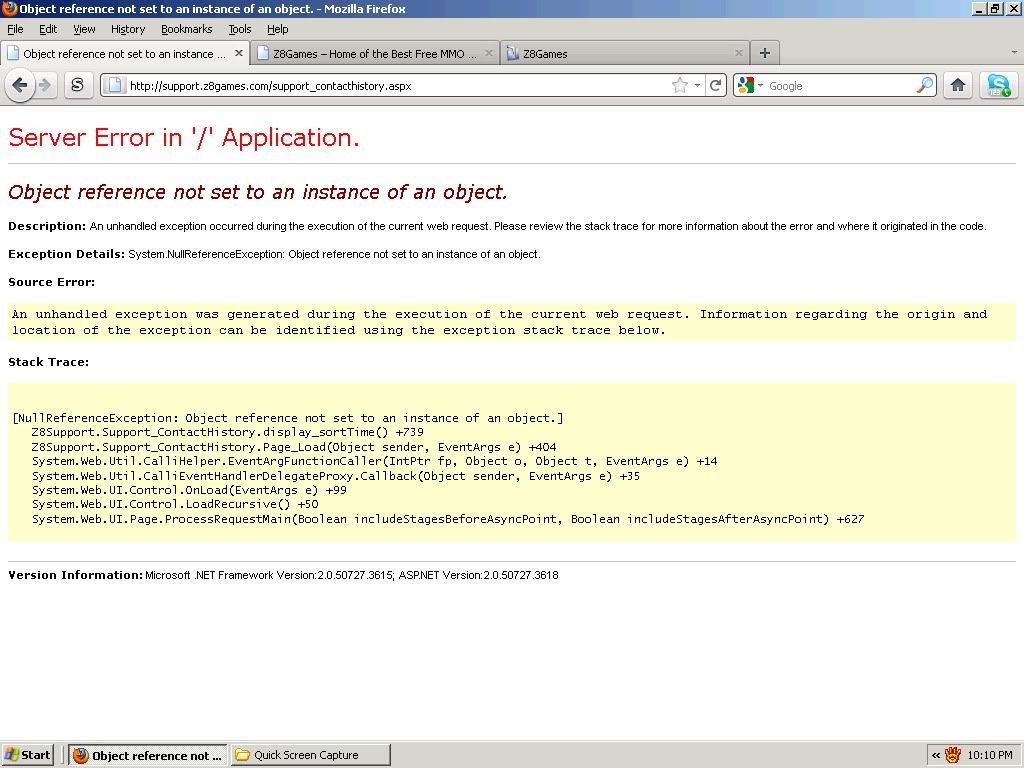Open Quick Screen Capture from the taskbar
1024x768 pixels.
(310, 755)
